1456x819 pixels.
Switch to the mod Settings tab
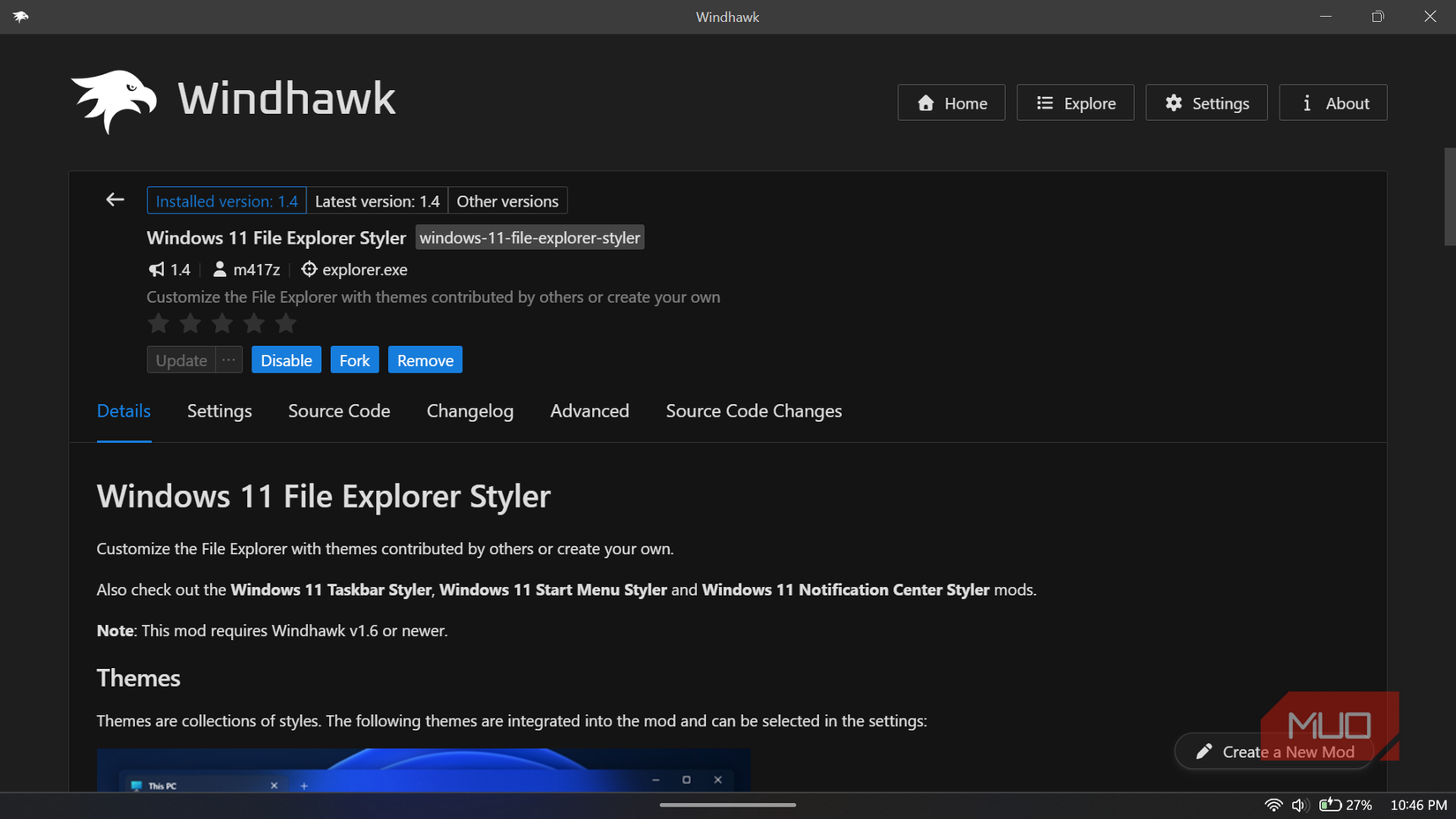[220, 411]
